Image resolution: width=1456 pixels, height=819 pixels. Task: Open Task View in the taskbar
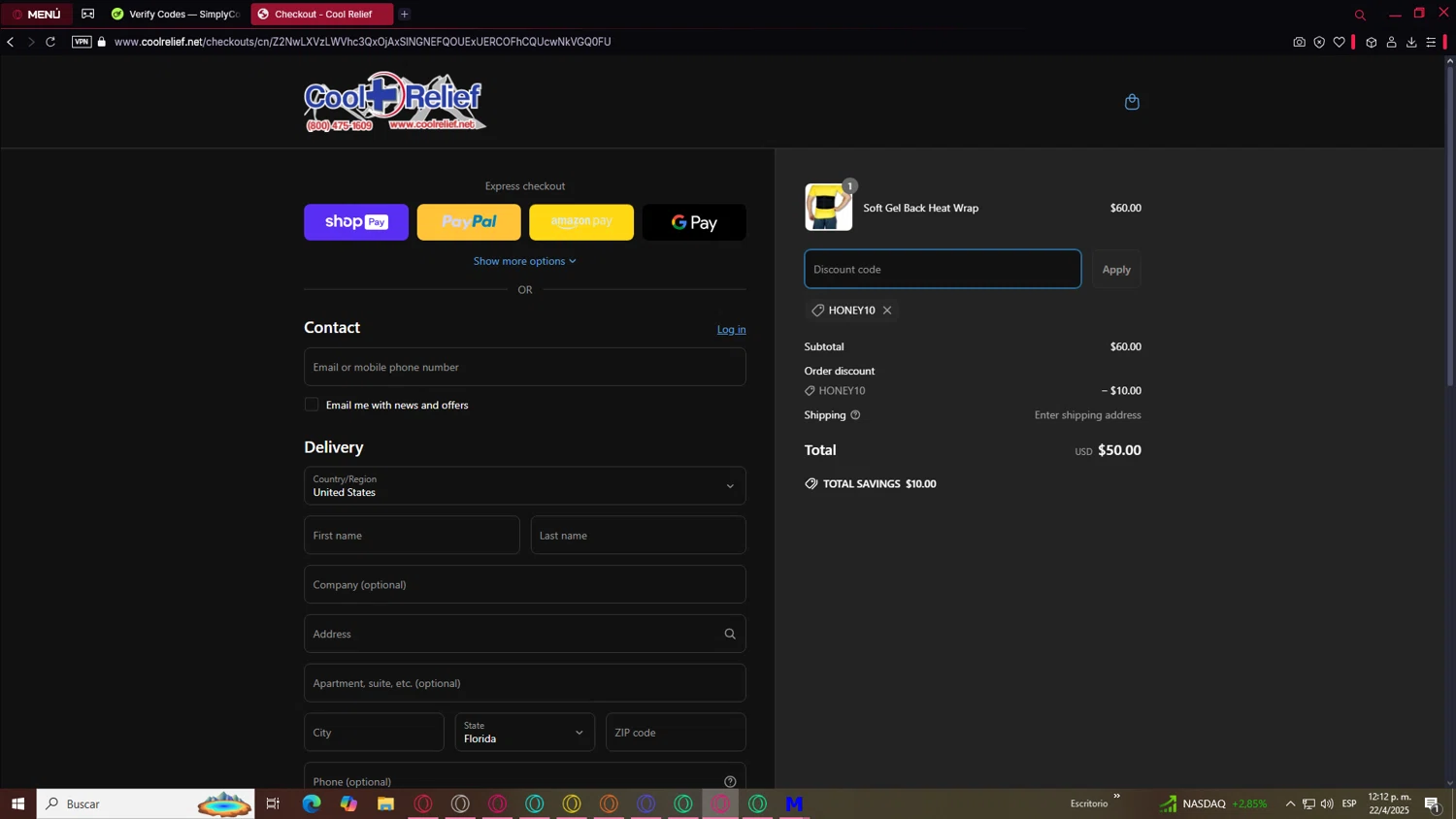(273, 803)
